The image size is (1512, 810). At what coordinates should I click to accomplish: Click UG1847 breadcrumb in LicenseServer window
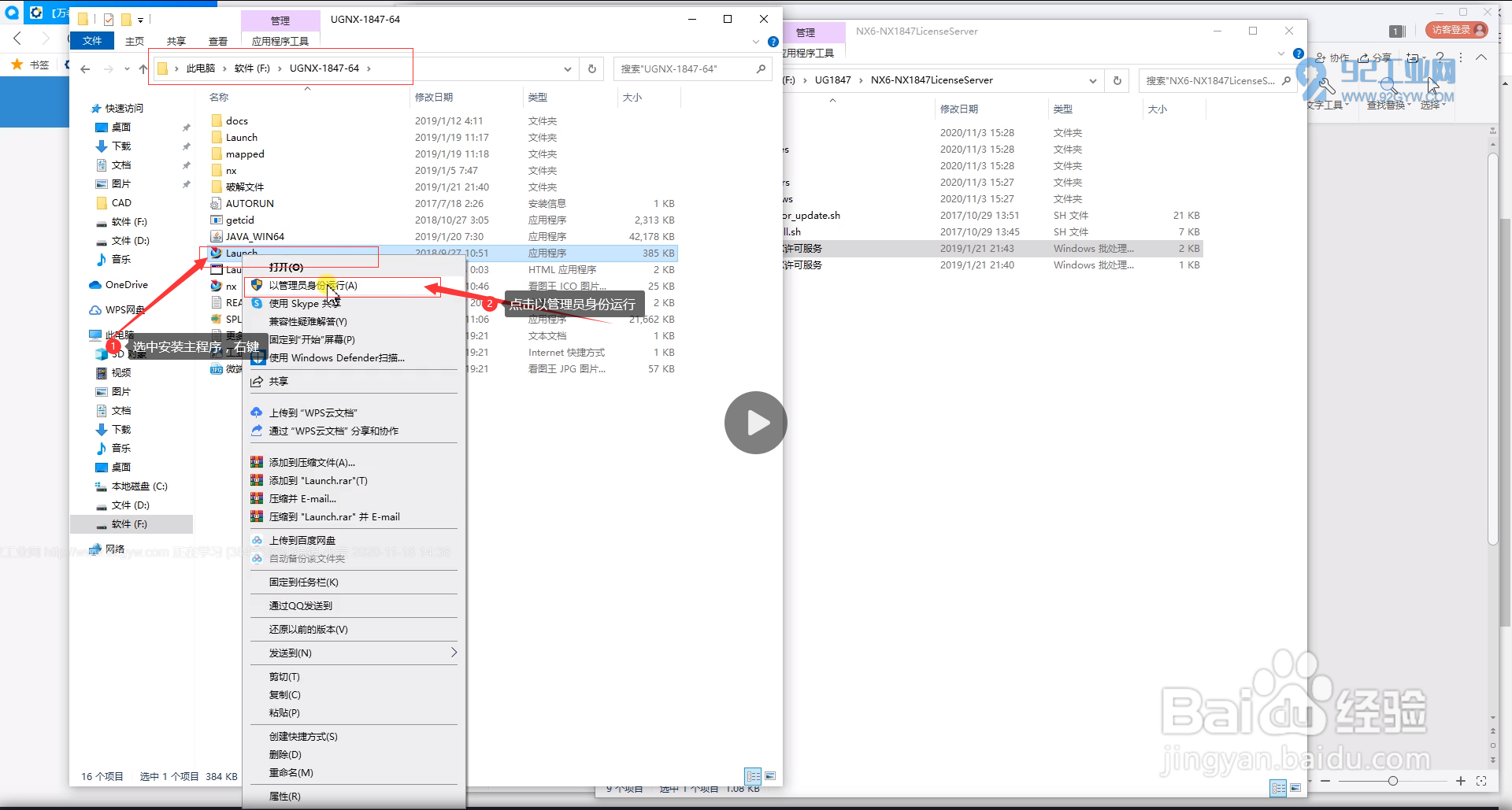point(832,80)
